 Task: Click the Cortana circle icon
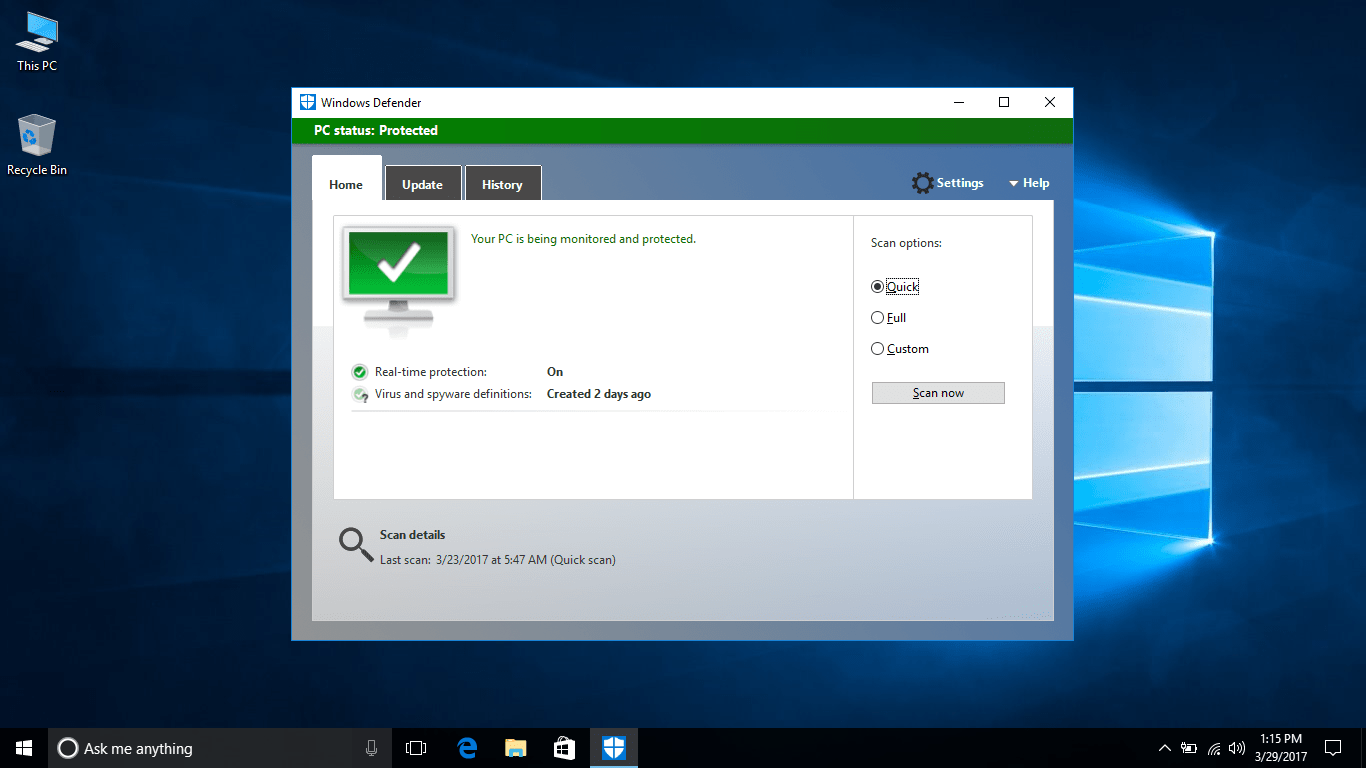click(68, 748)
